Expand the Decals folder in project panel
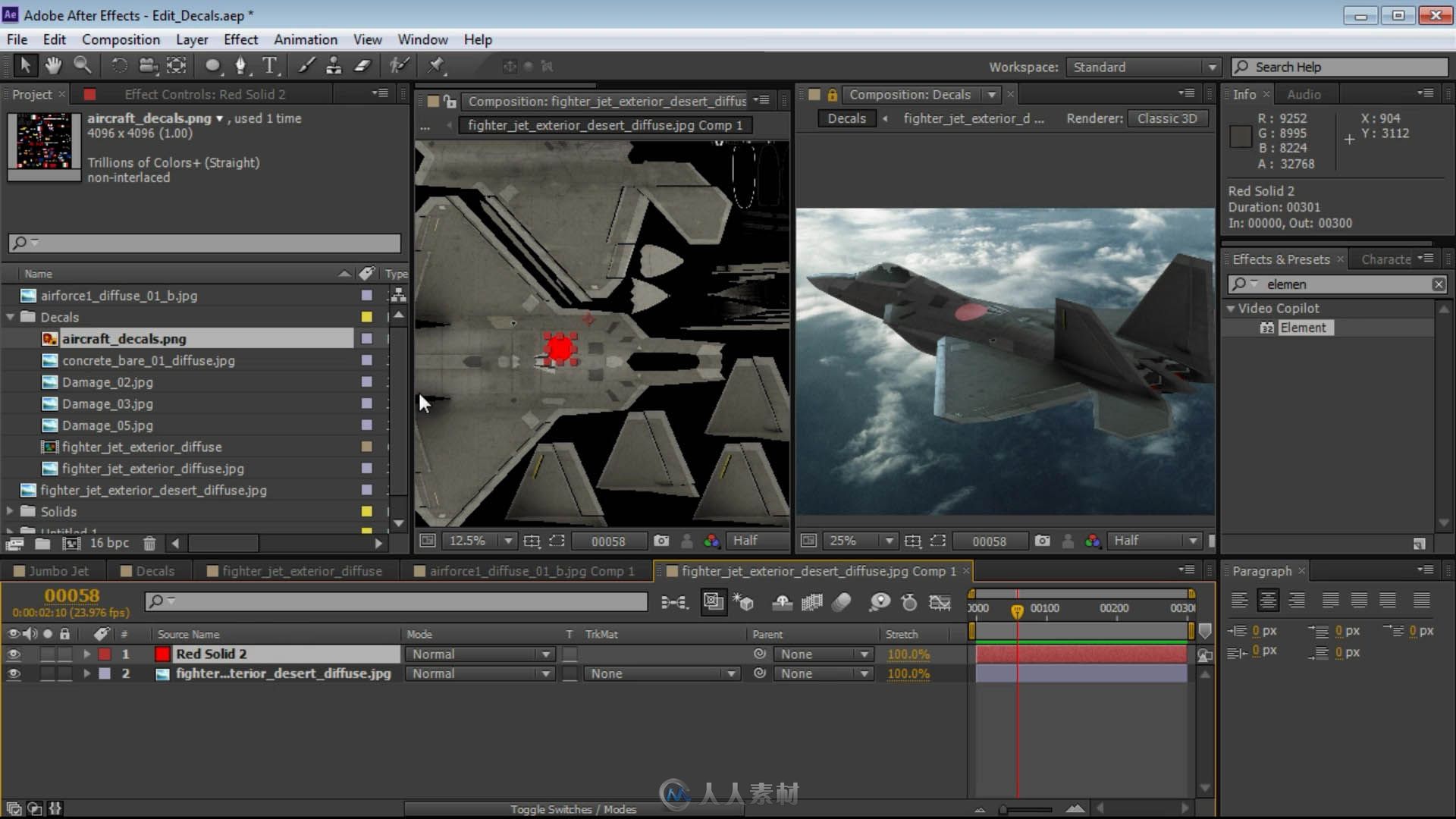Image resolution: width=1456 pixels, height=819 pixels. [13, 317]
